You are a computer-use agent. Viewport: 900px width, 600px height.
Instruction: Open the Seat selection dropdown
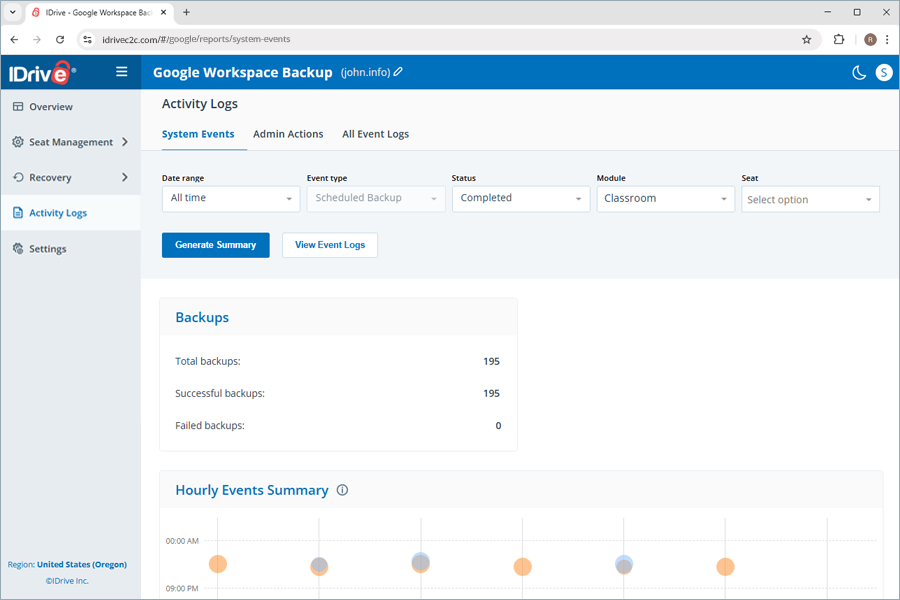810,199
